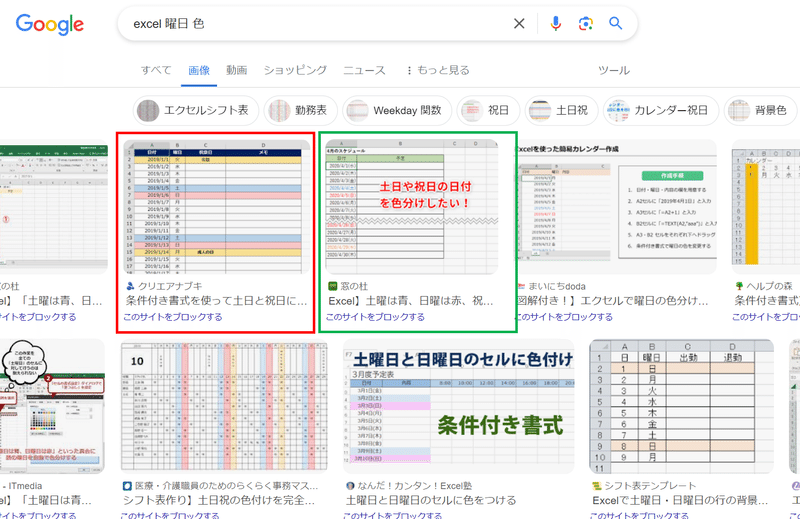This screenshot has width=800, height=519.
Task: Choose the Weekday 関数 filter chip
Action: click(397, 110)
